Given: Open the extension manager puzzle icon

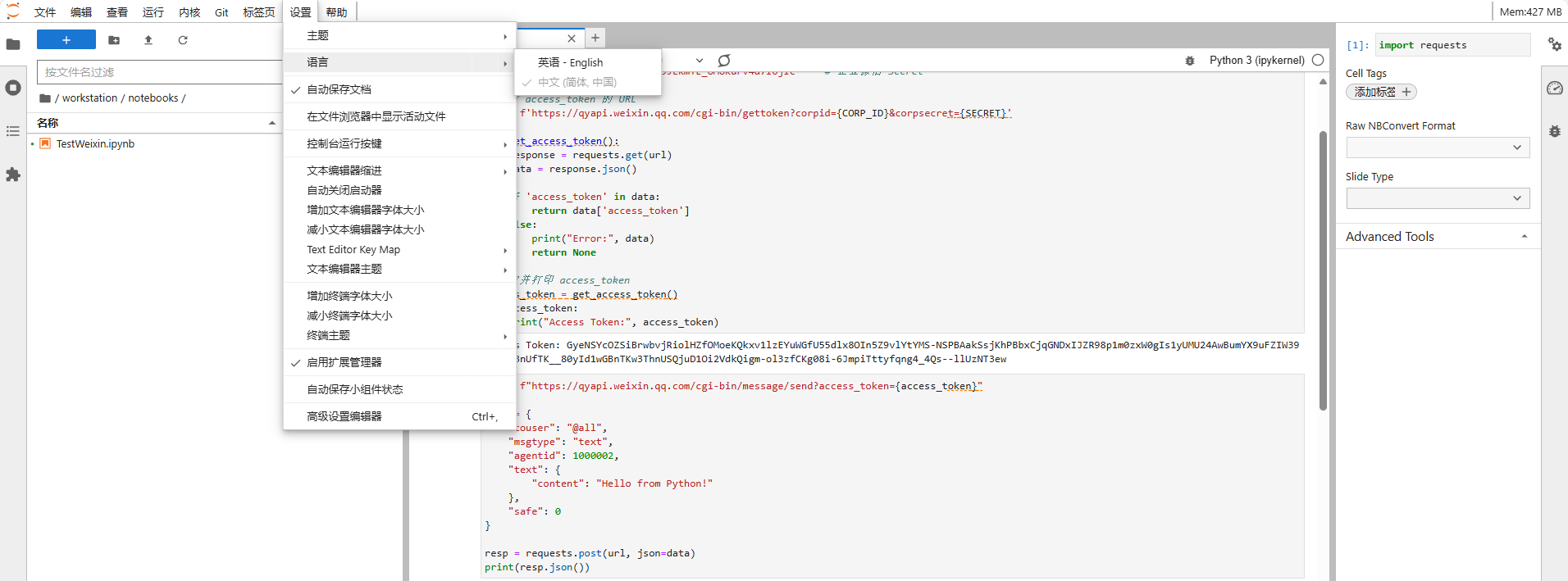Looking at the screenshot, I should click(13, 175).
